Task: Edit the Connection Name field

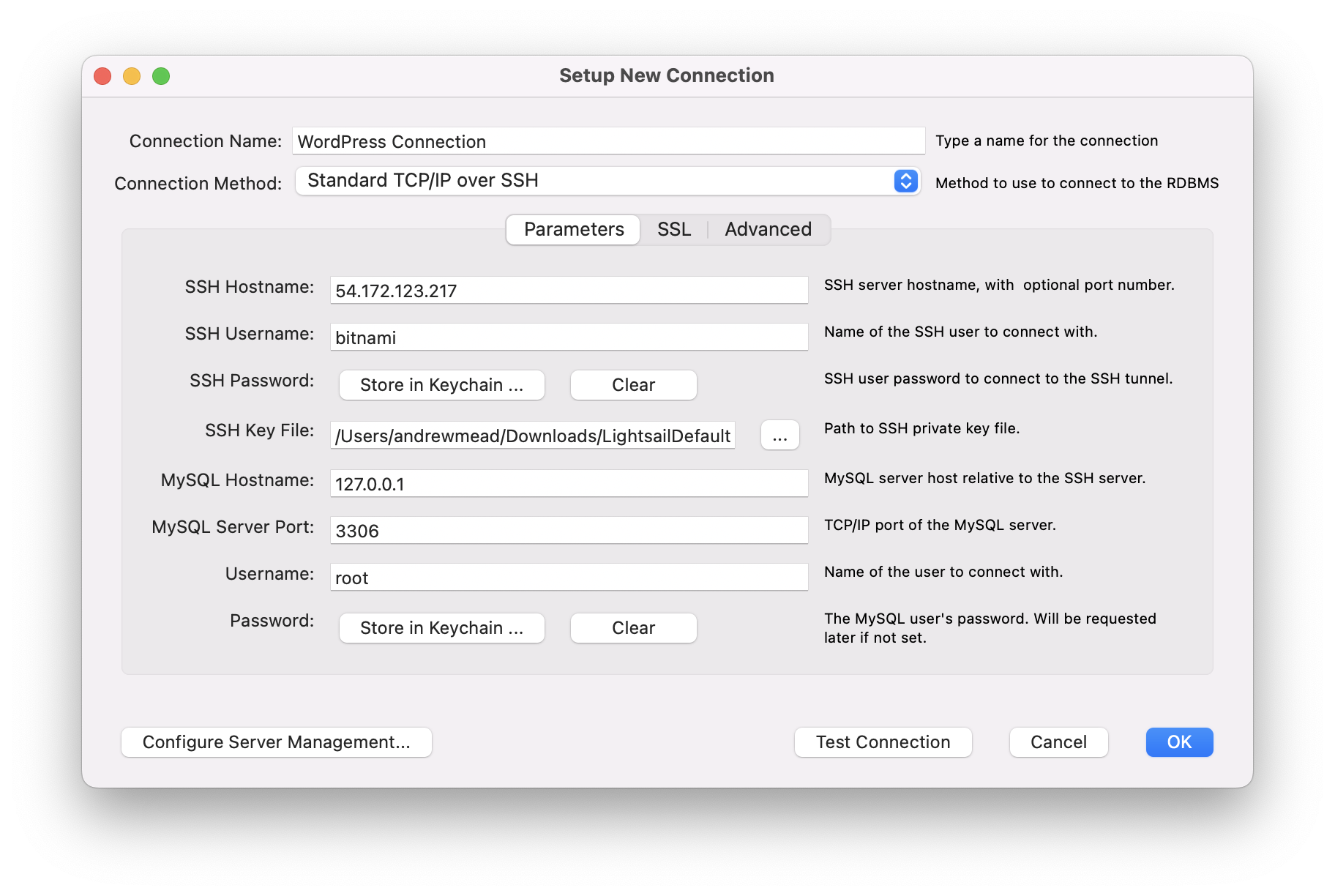Action: point(608,141)
